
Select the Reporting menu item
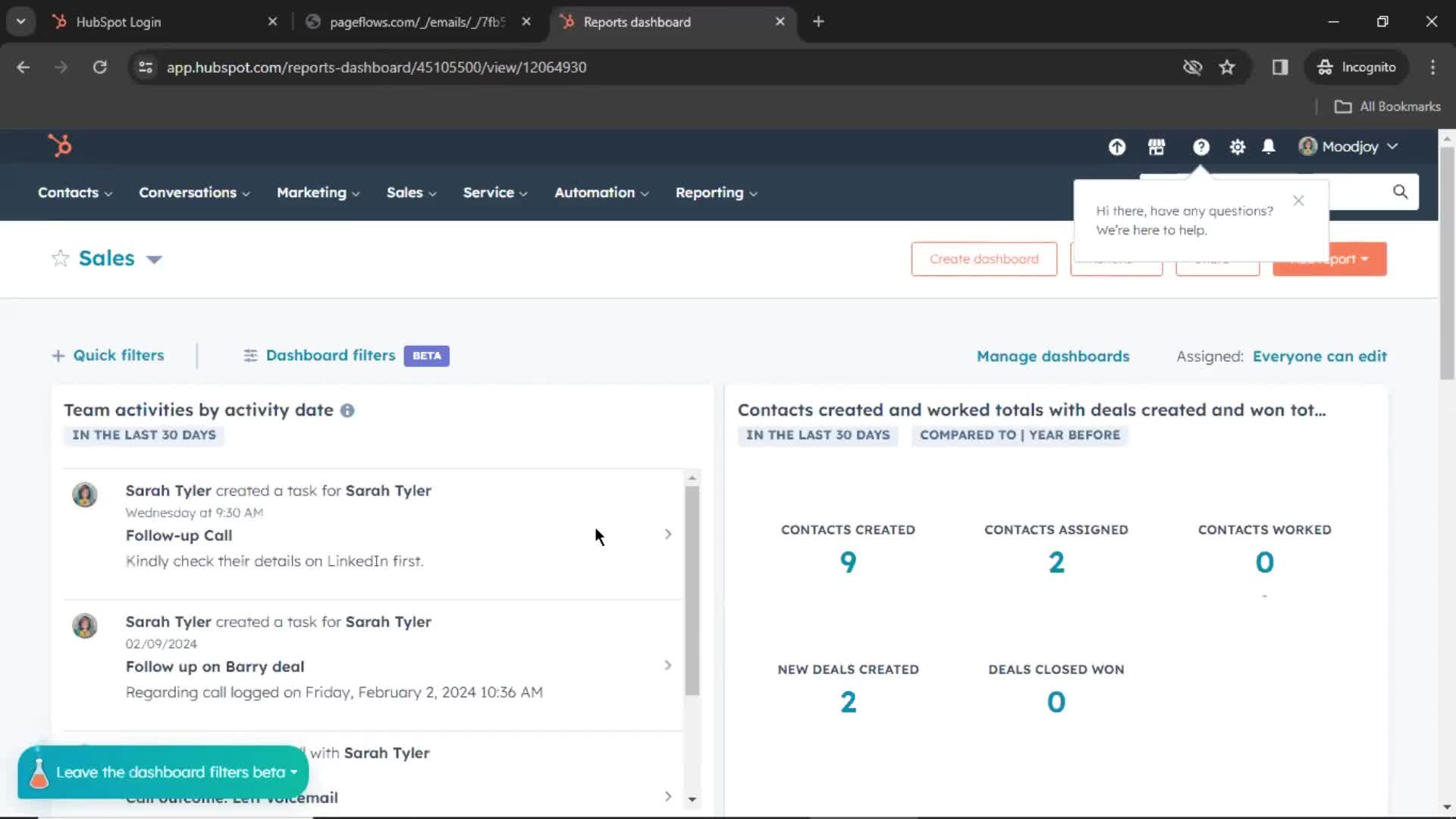[709, 192]
